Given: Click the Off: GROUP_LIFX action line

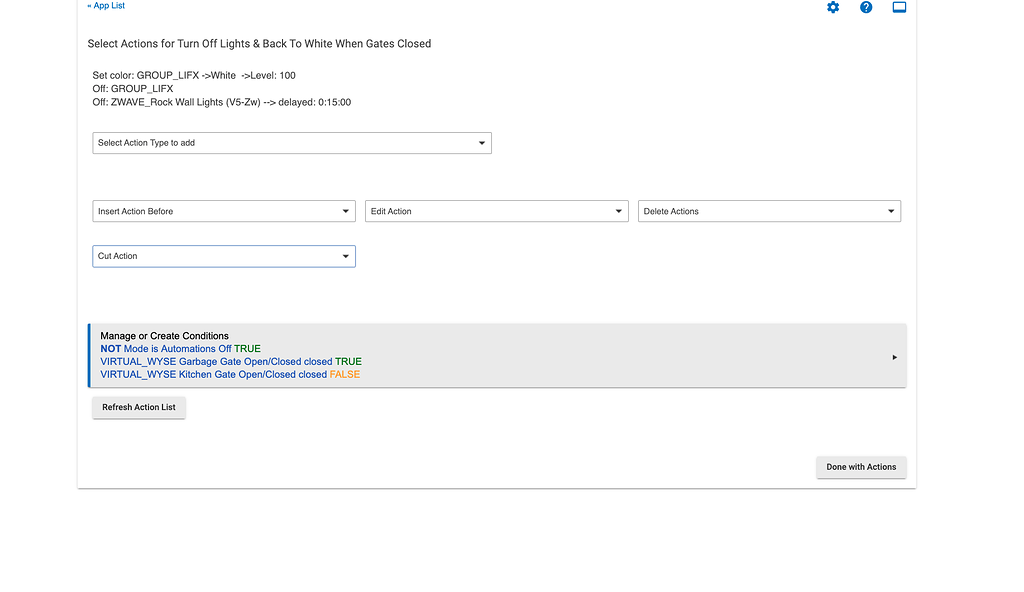Looking at the screenshot, I should point(133,89).
